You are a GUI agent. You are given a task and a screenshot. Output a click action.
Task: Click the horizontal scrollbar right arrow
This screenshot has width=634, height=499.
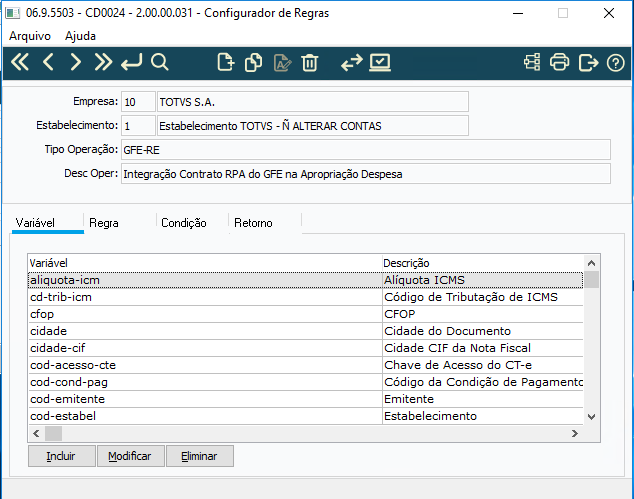[575, 433]
